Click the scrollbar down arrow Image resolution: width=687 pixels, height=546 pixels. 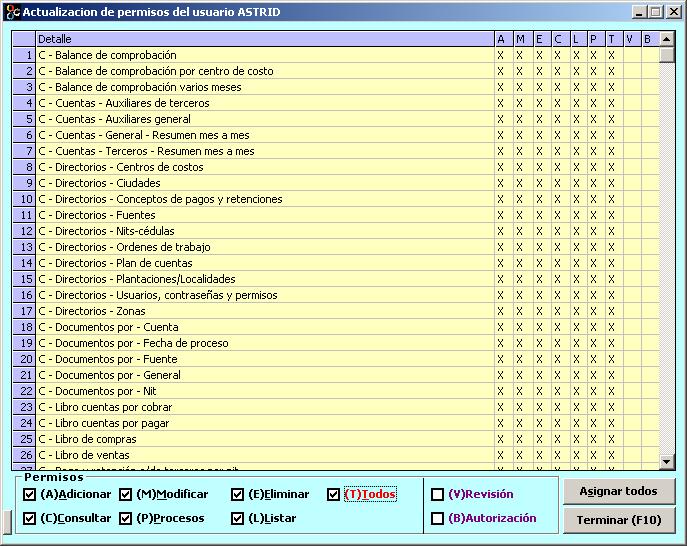[x=666, y=461]
